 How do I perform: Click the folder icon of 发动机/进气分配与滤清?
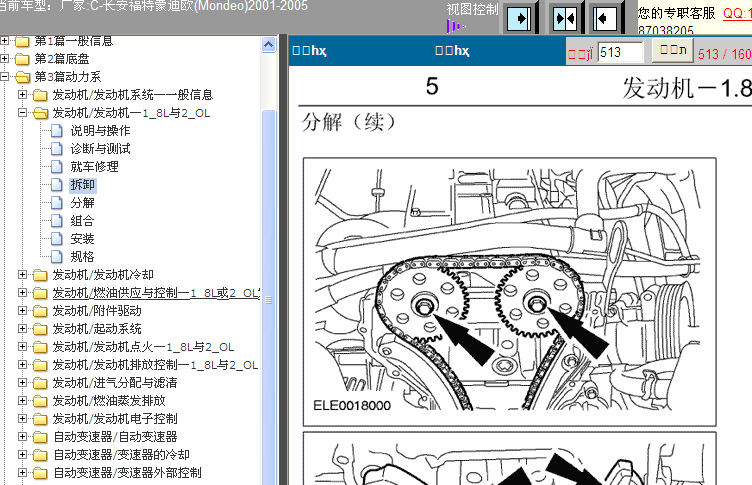point(40,383)
